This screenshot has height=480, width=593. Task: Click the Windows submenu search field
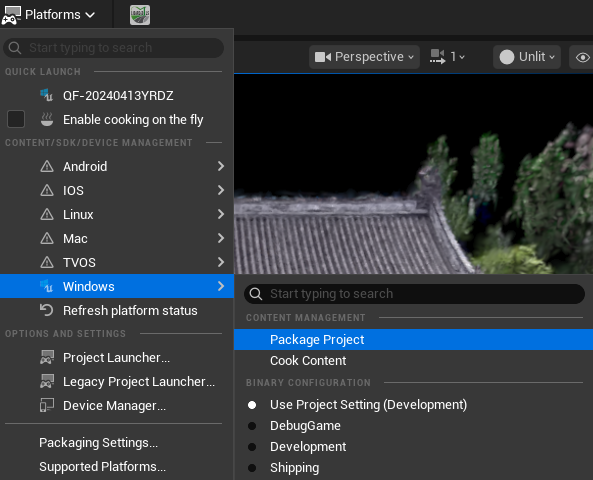click(414, 294)
